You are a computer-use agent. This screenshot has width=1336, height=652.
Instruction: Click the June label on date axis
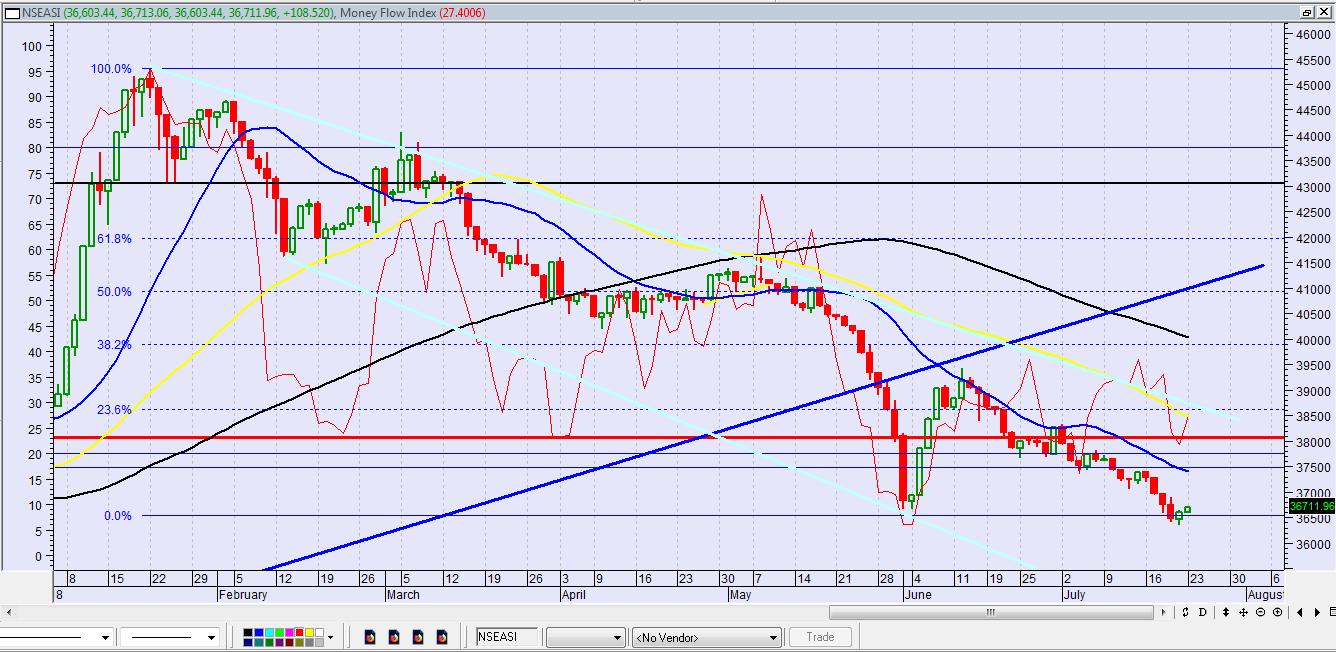(x=917, y=595)
